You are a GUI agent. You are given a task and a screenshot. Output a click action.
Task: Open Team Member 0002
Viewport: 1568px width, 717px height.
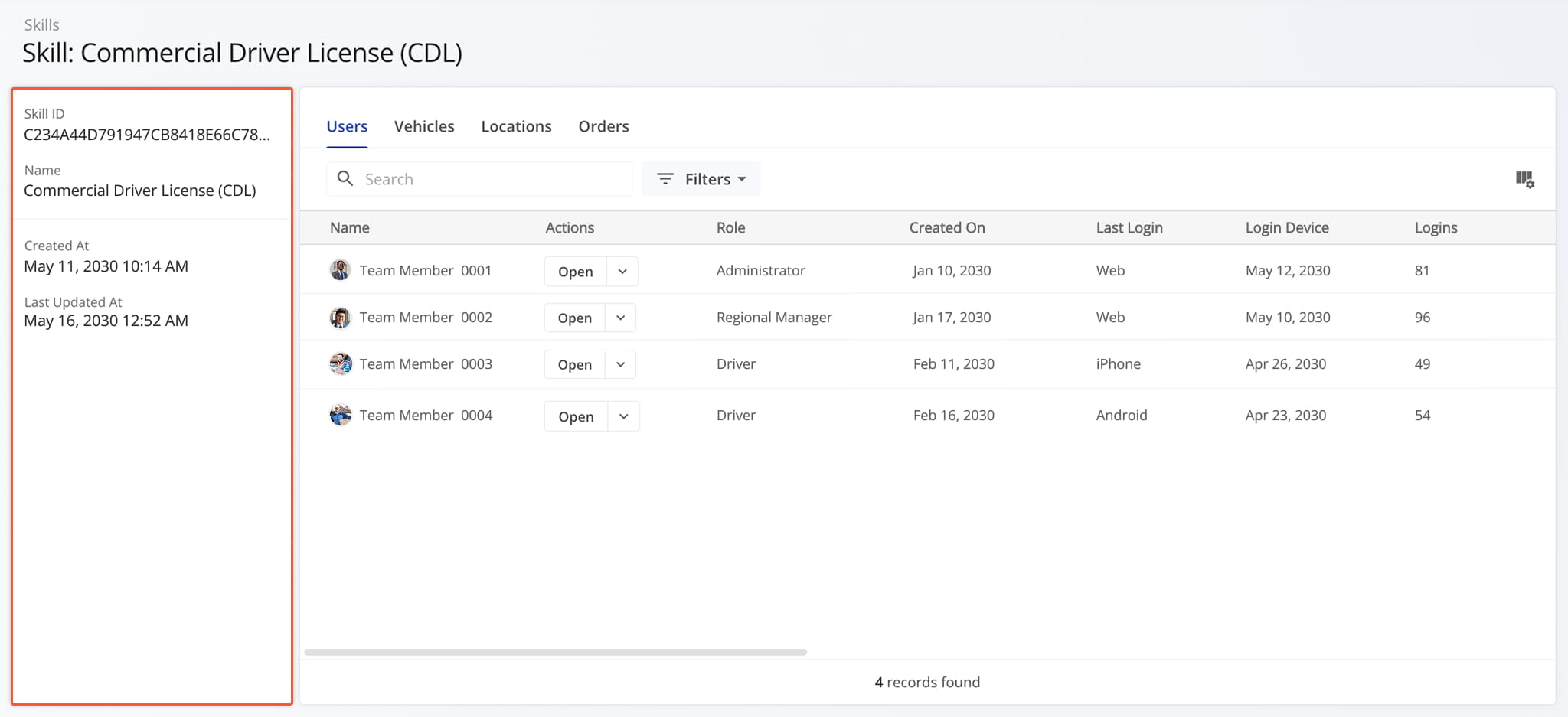click(x=575, y=318)
